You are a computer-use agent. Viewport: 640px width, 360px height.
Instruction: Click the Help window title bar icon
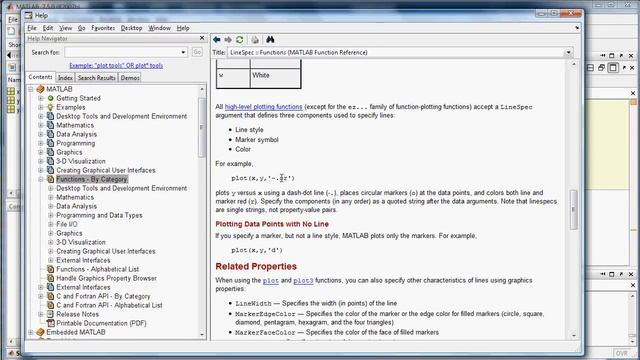point(29,16)
